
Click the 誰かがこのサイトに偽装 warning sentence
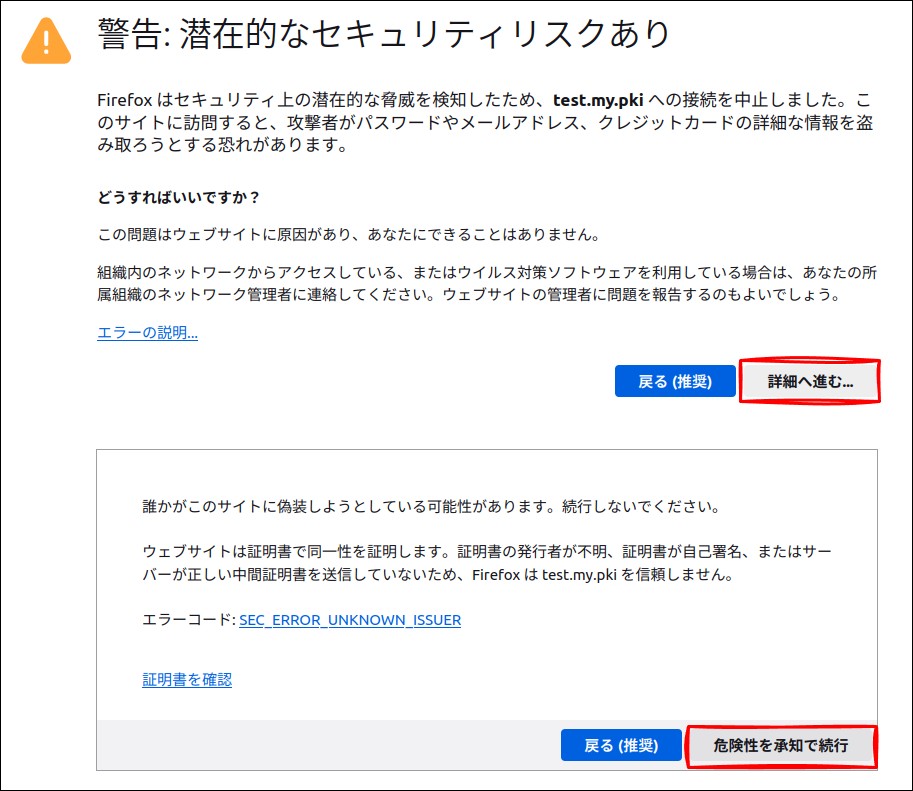click(x=342, y=507)
